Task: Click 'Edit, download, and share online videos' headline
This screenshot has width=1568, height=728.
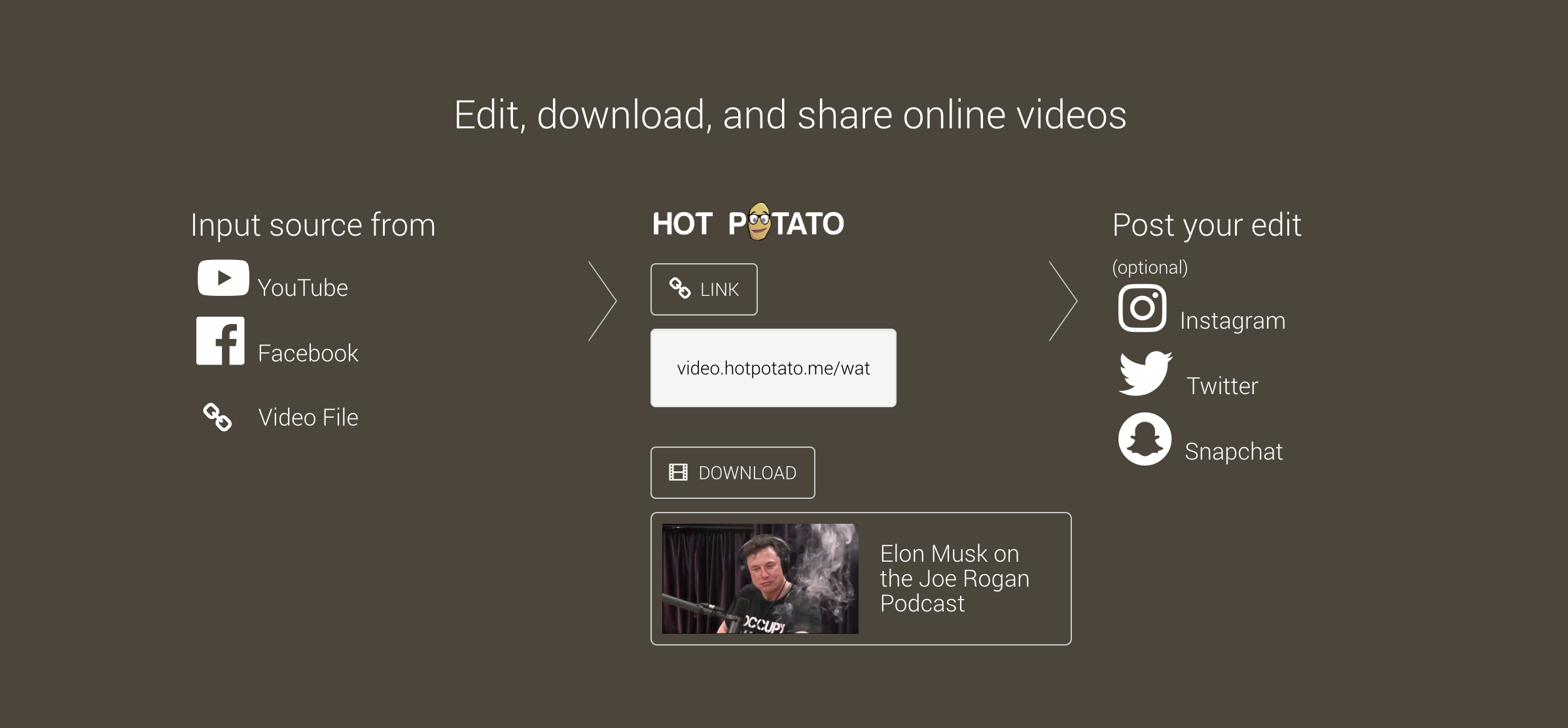Action: point(791,115)
